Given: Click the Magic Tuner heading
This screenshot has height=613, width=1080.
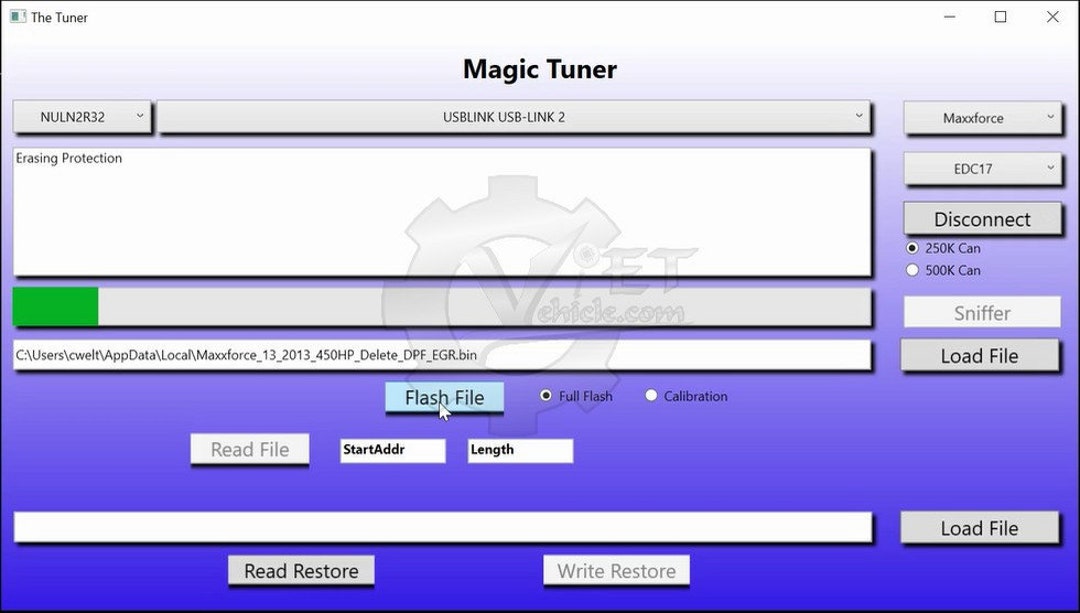Looking at the screenshot, I should coord(540,69).
